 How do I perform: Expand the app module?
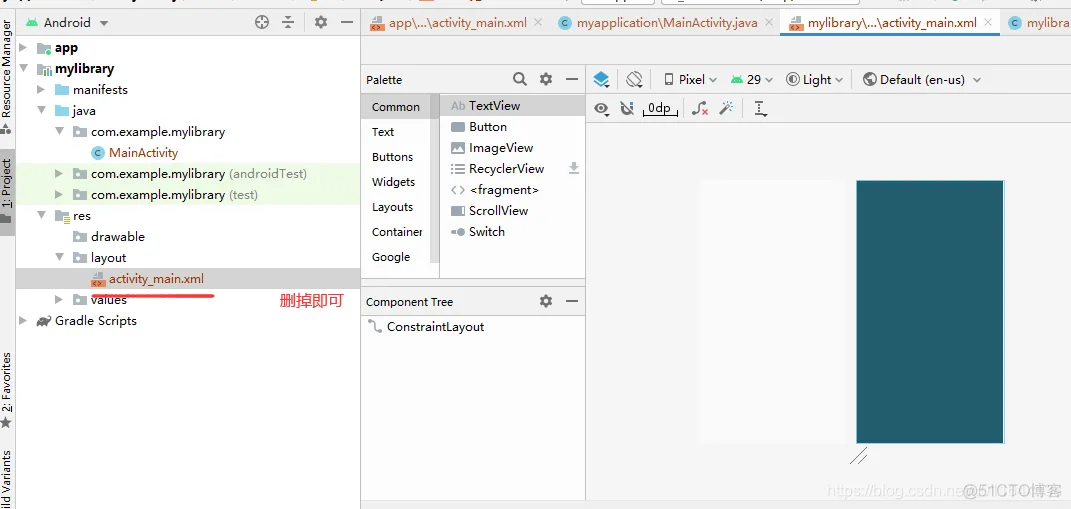(23, 48)
